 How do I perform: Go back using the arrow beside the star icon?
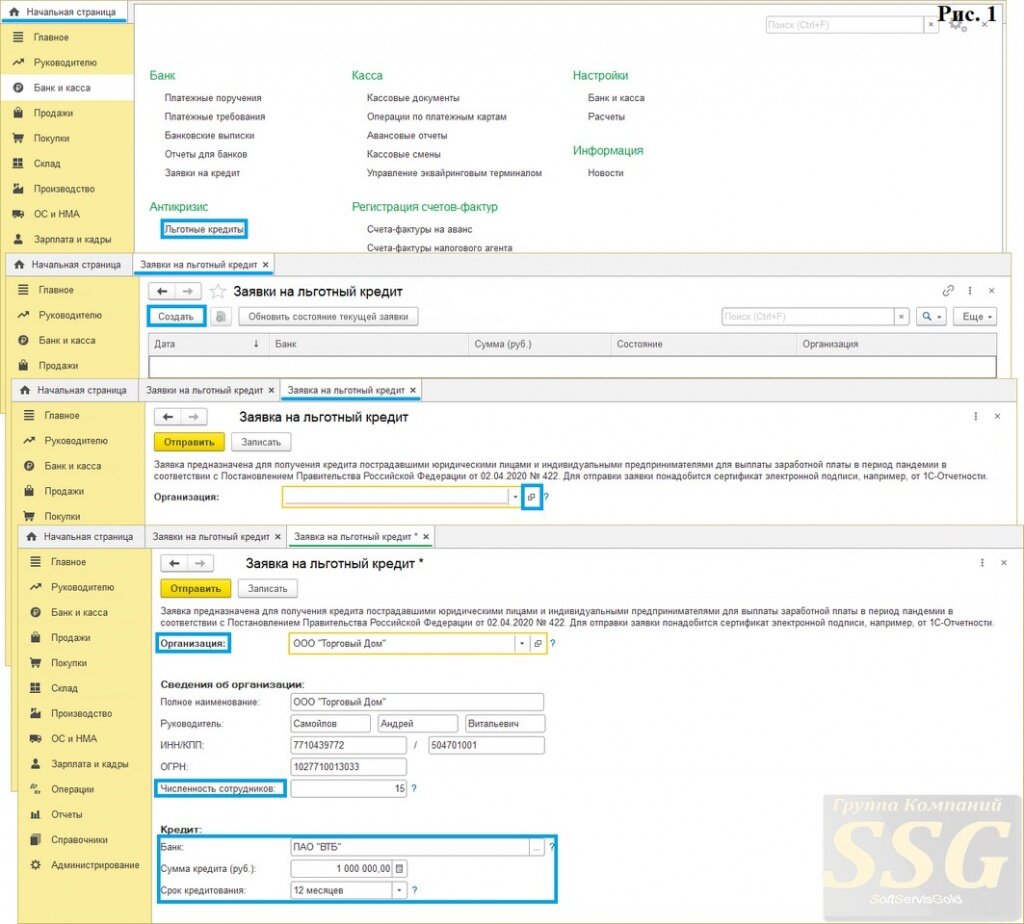pyautogui.click(x=162, y=291)
